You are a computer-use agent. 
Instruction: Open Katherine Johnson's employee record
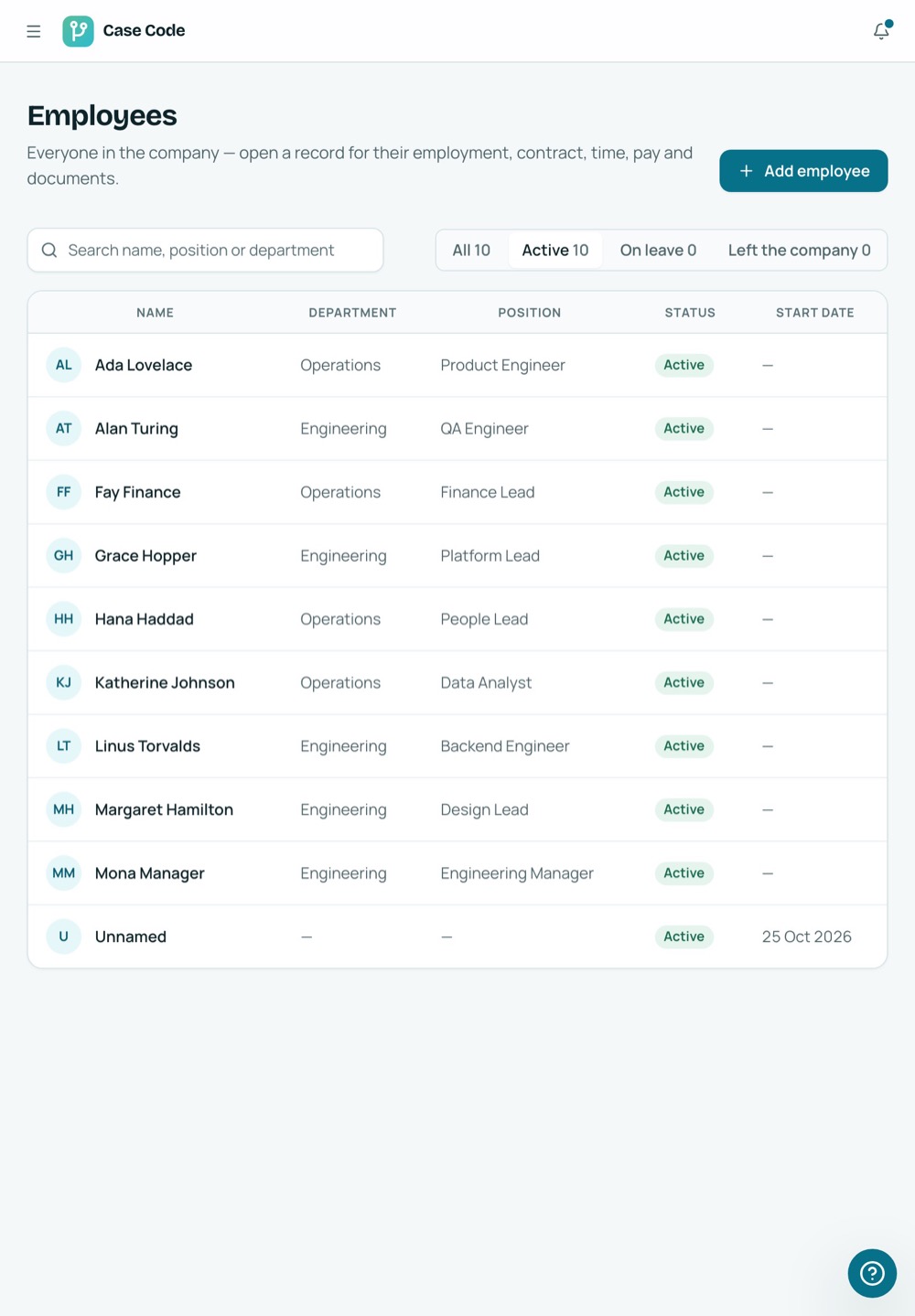pyautogui.click(x=457, y=682)
